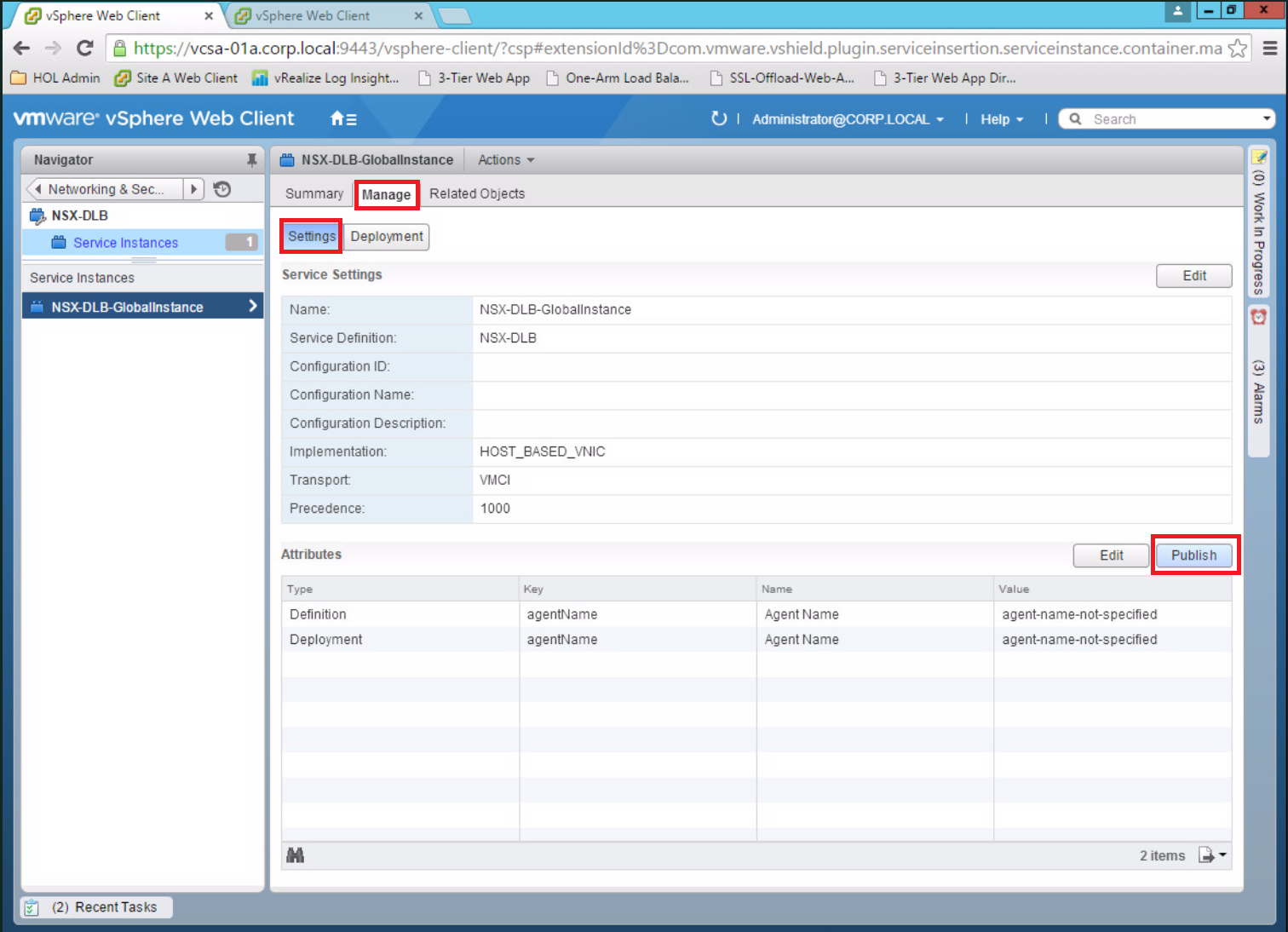
Task: Click the browser address bar URL
Action: point(677,49)
